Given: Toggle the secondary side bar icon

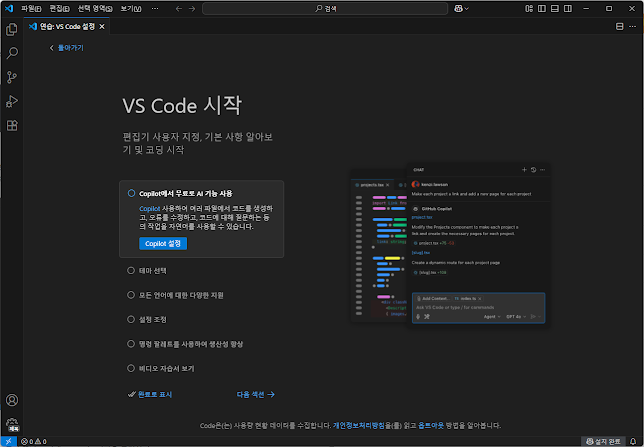Looking at the screenshot, I should (568, 9).
